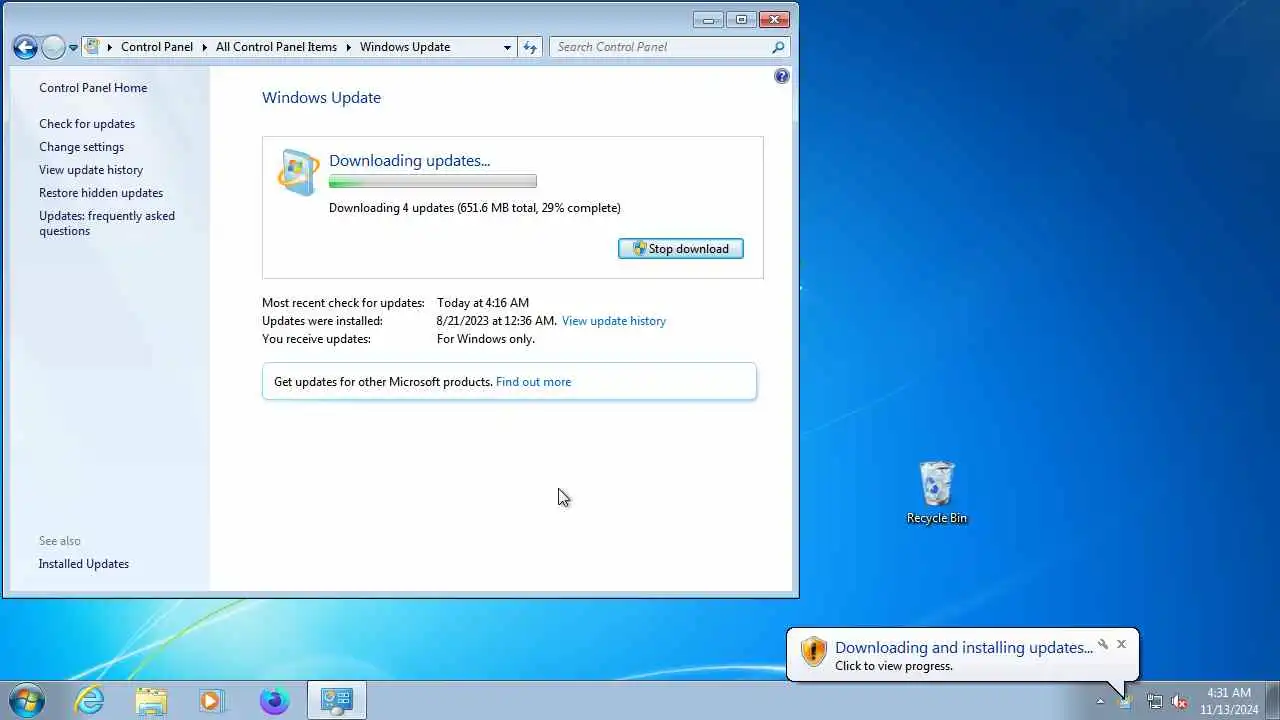Launch Windows Media Player from taskbar
The width and height of the screenshot is (1280, 720).
(212, 700)
